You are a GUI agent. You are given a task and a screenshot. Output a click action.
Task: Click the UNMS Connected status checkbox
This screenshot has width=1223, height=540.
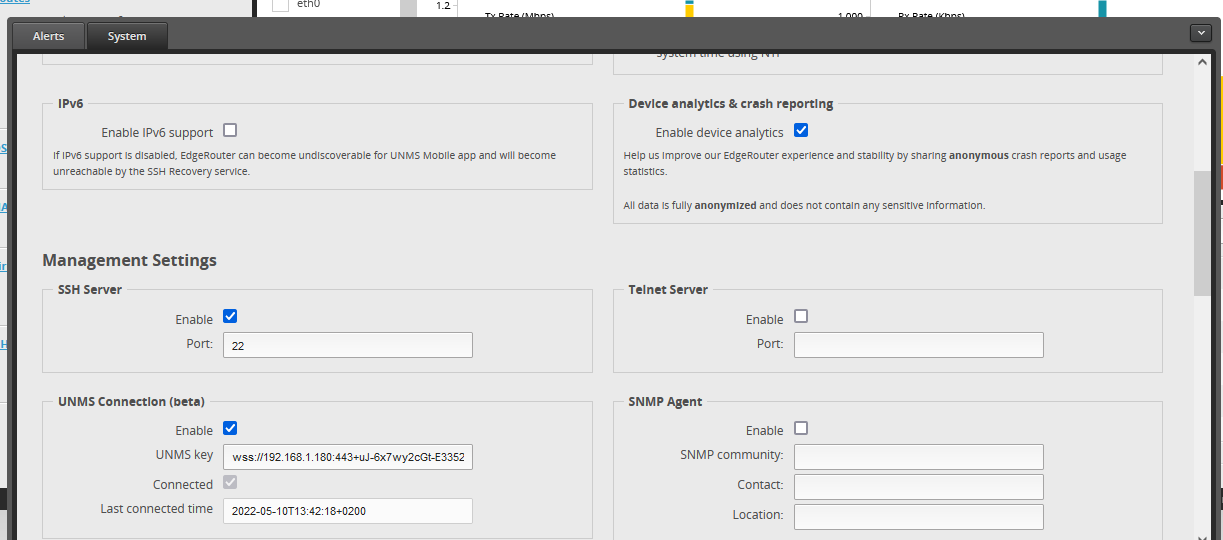point(230,483)
